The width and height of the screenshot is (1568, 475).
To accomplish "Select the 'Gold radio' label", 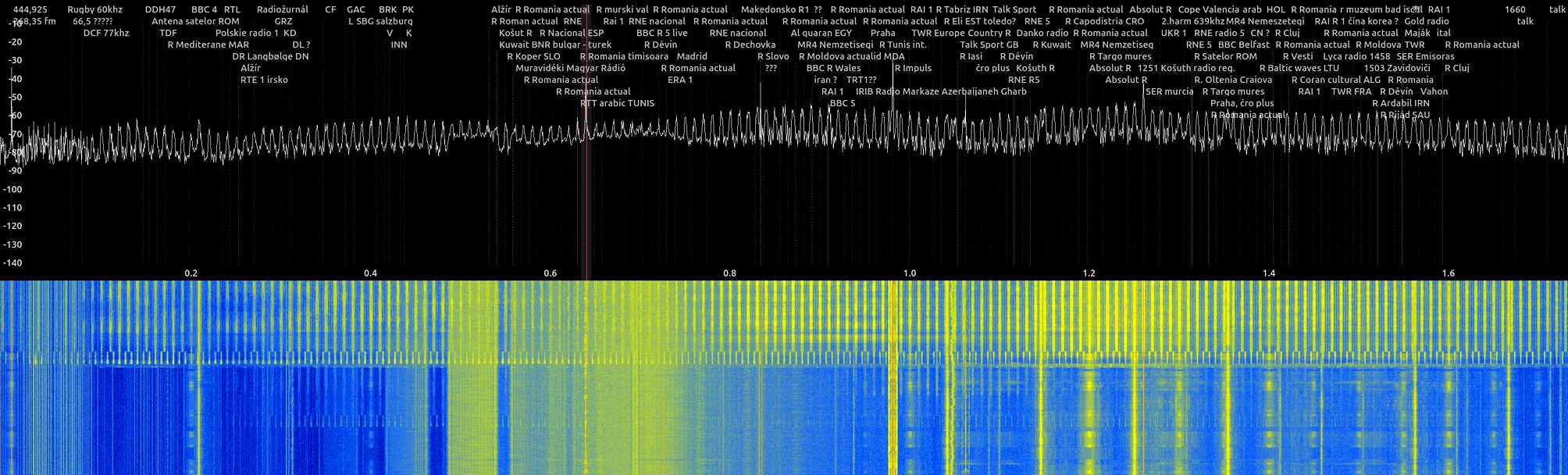I will point(1427,21).
